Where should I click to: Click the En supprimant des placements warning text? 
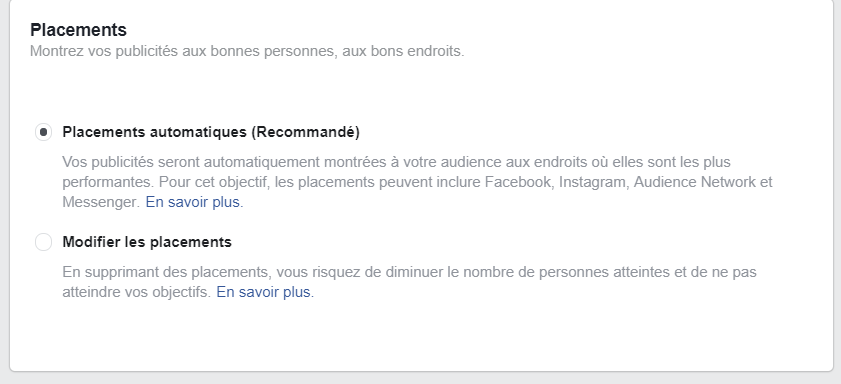(x=166, y=272)
